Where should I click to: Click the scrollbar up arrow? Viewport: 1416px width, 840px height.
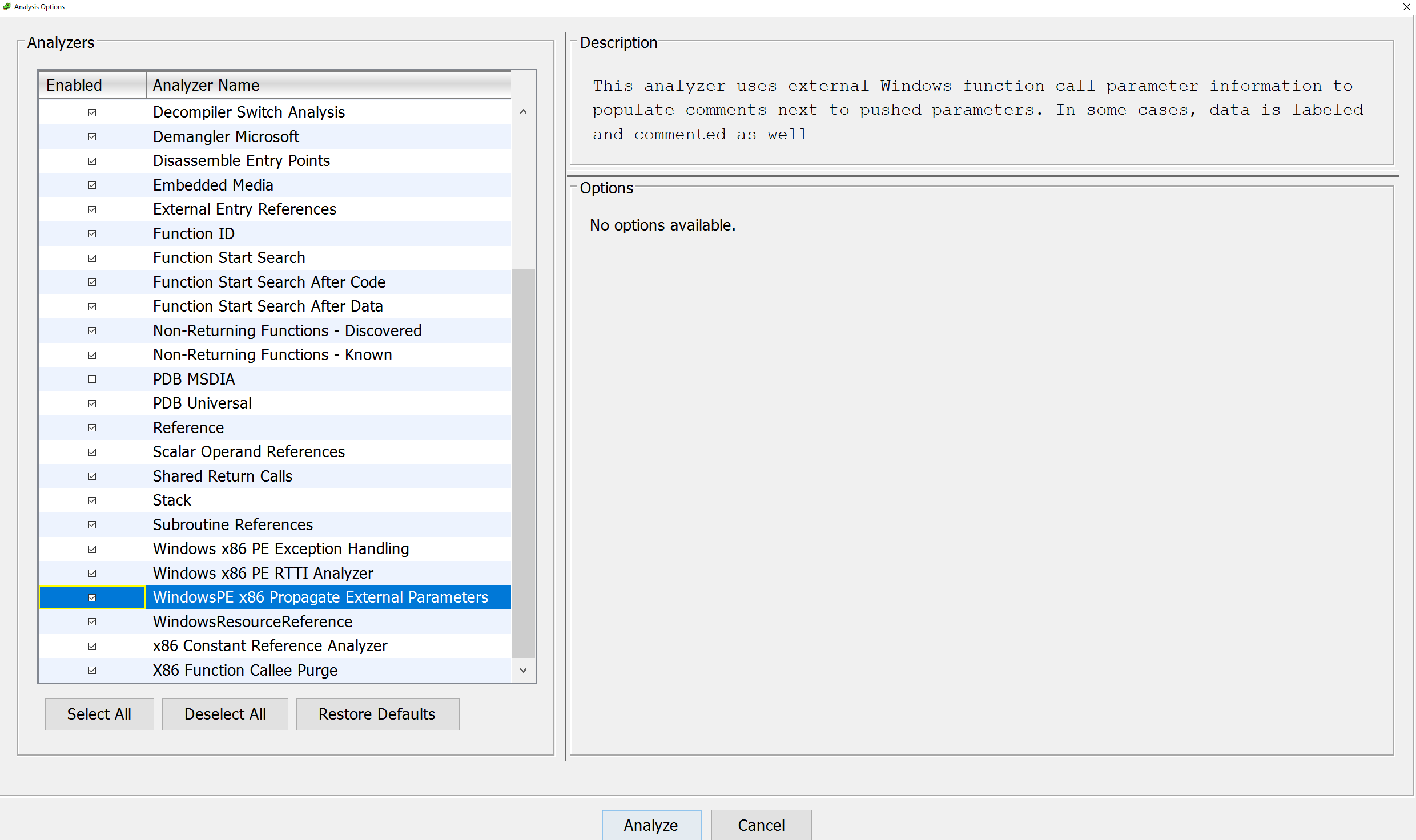(x=523, y=112)
